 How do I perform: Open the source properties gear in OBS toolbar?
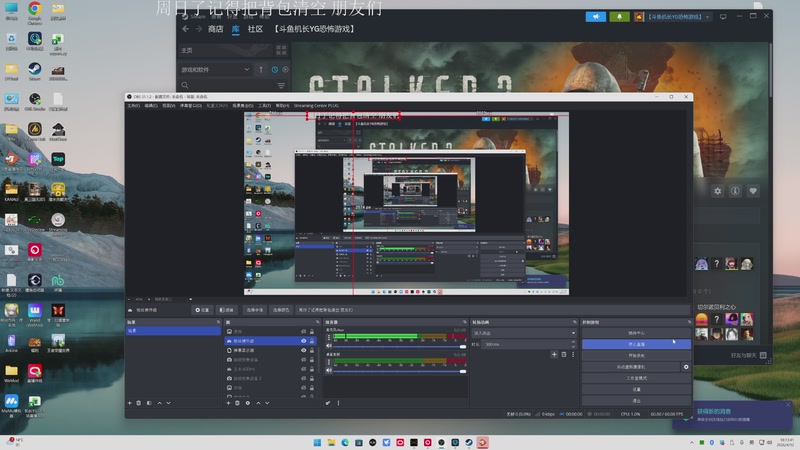tap(202, 310)
